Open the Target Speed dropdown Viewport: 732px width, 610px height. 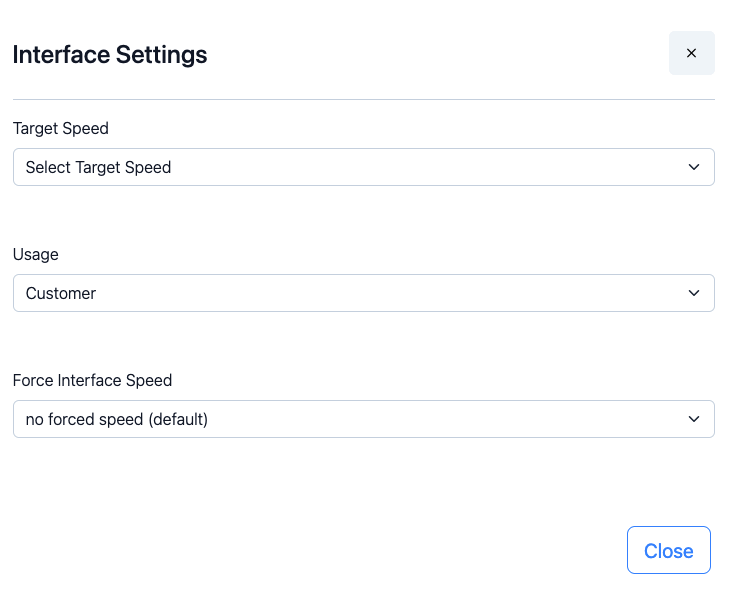(x=363, y=167)
